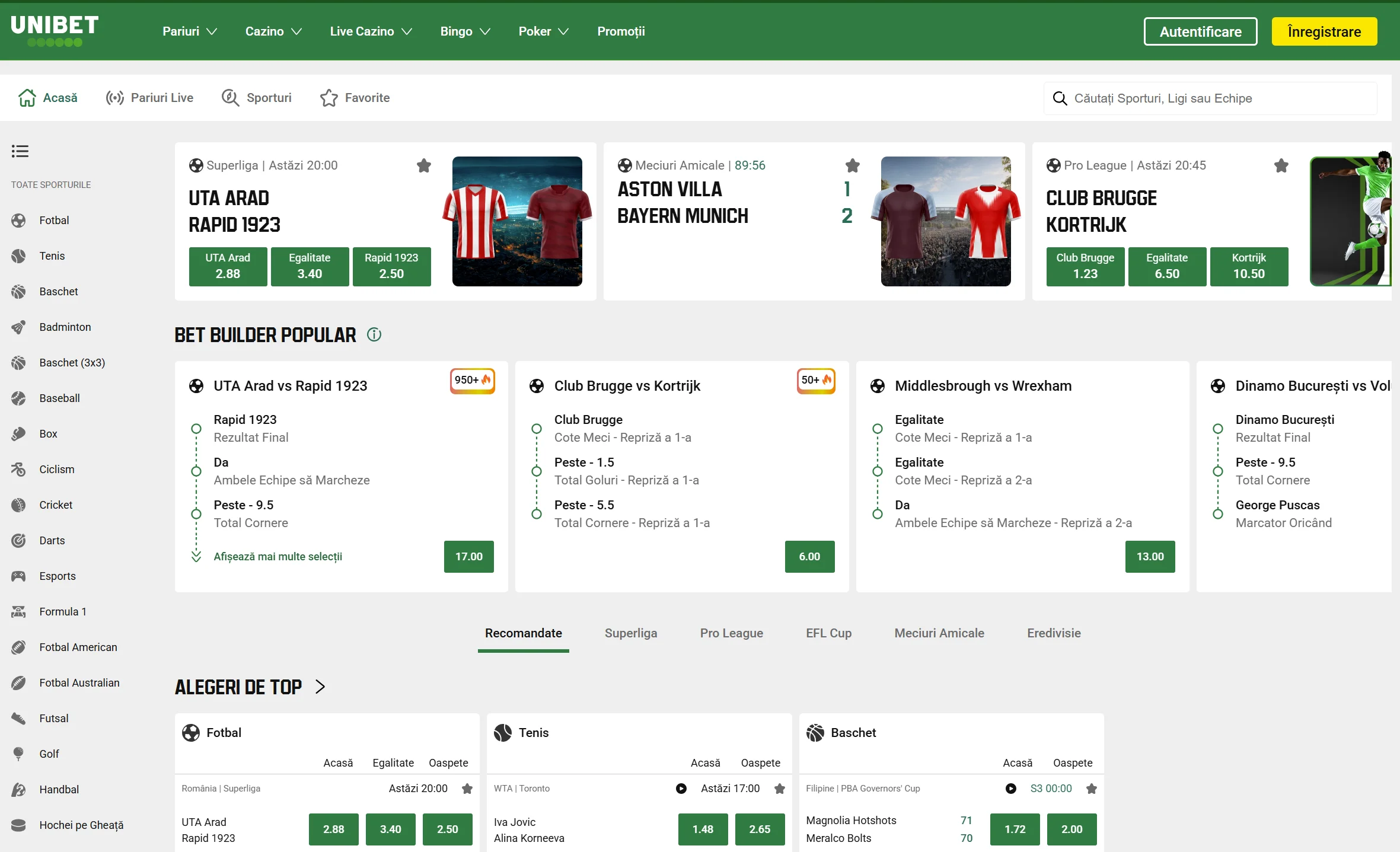
Task: Open the Promoții menu item
Action: (x=621, y=31)
